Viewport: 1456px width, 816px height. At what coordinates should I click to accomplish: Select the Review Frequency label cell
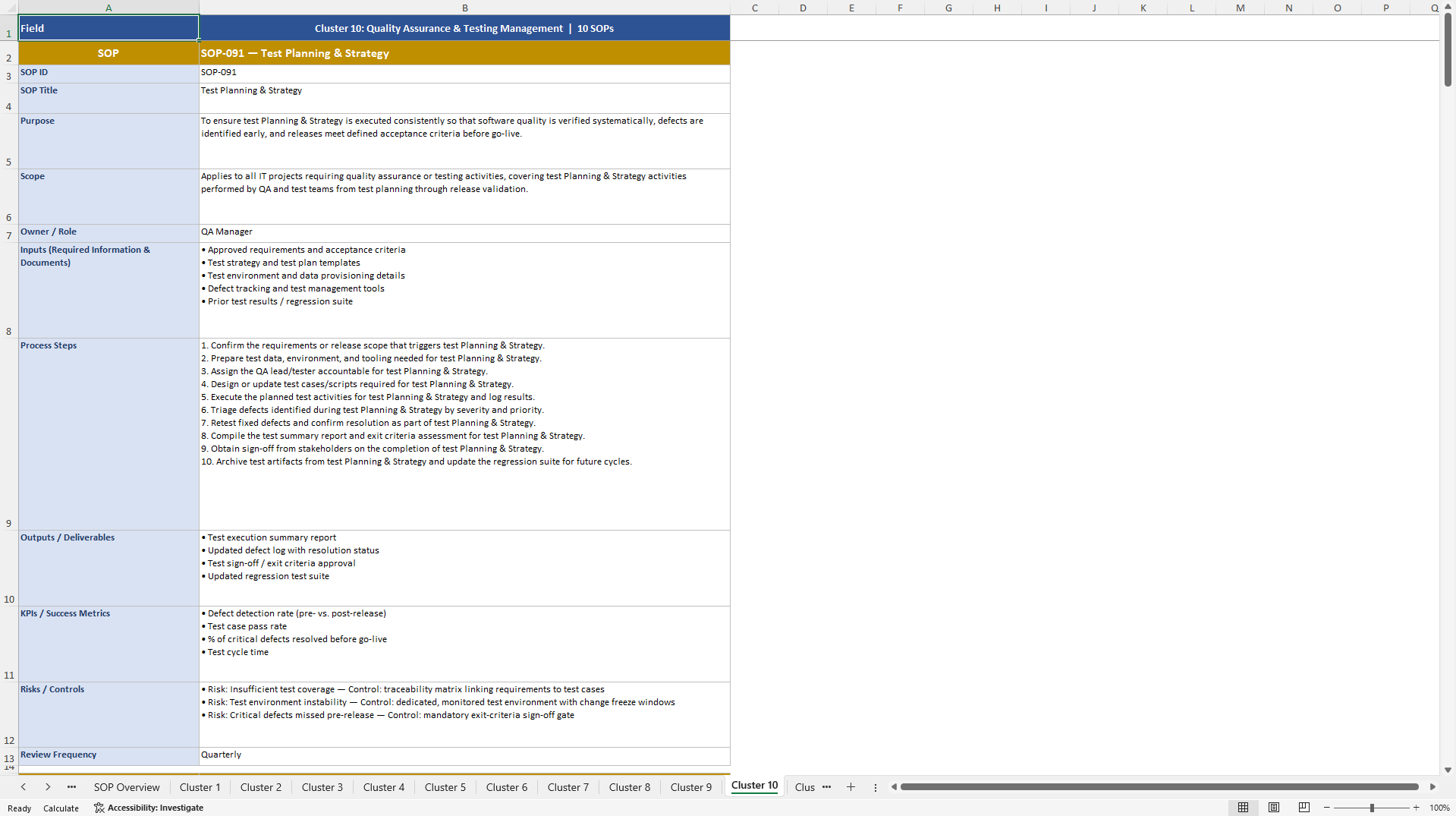108,756
